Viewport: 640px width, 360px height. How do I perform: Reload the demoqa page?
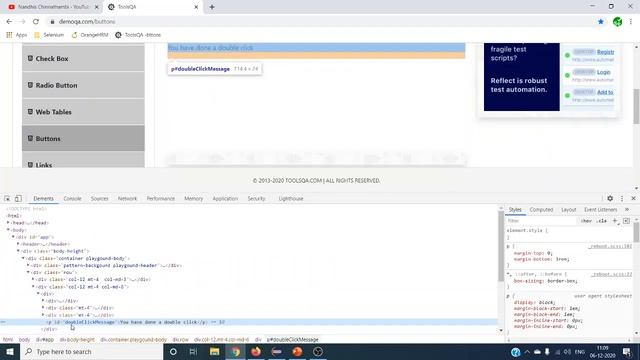[36, 22]
